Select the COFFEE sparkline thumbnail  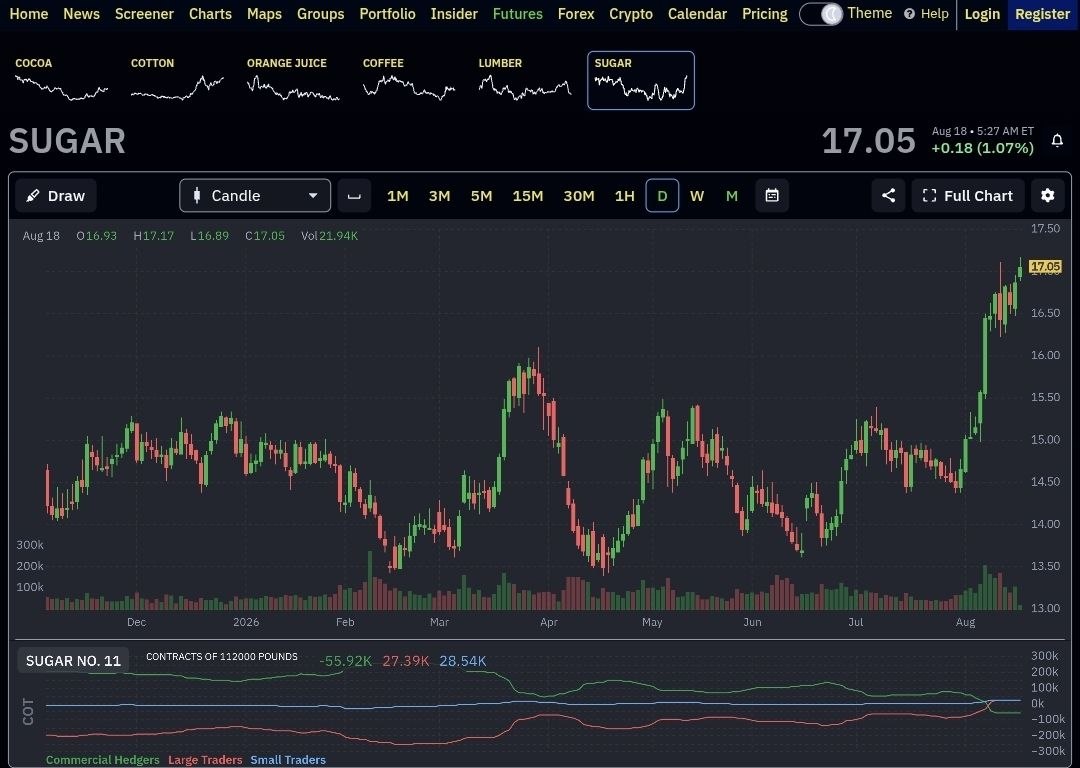click(x=408, y=80)
